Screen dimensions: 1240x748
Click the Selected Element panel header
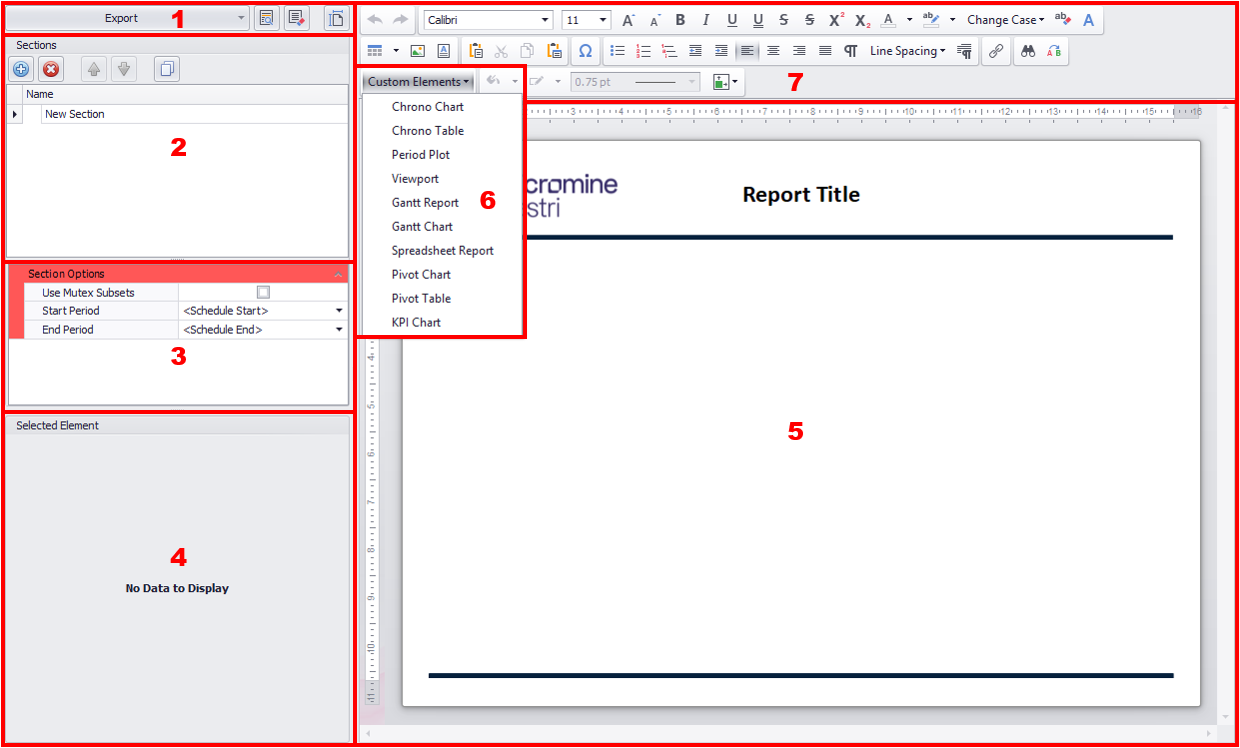point(177,426)
